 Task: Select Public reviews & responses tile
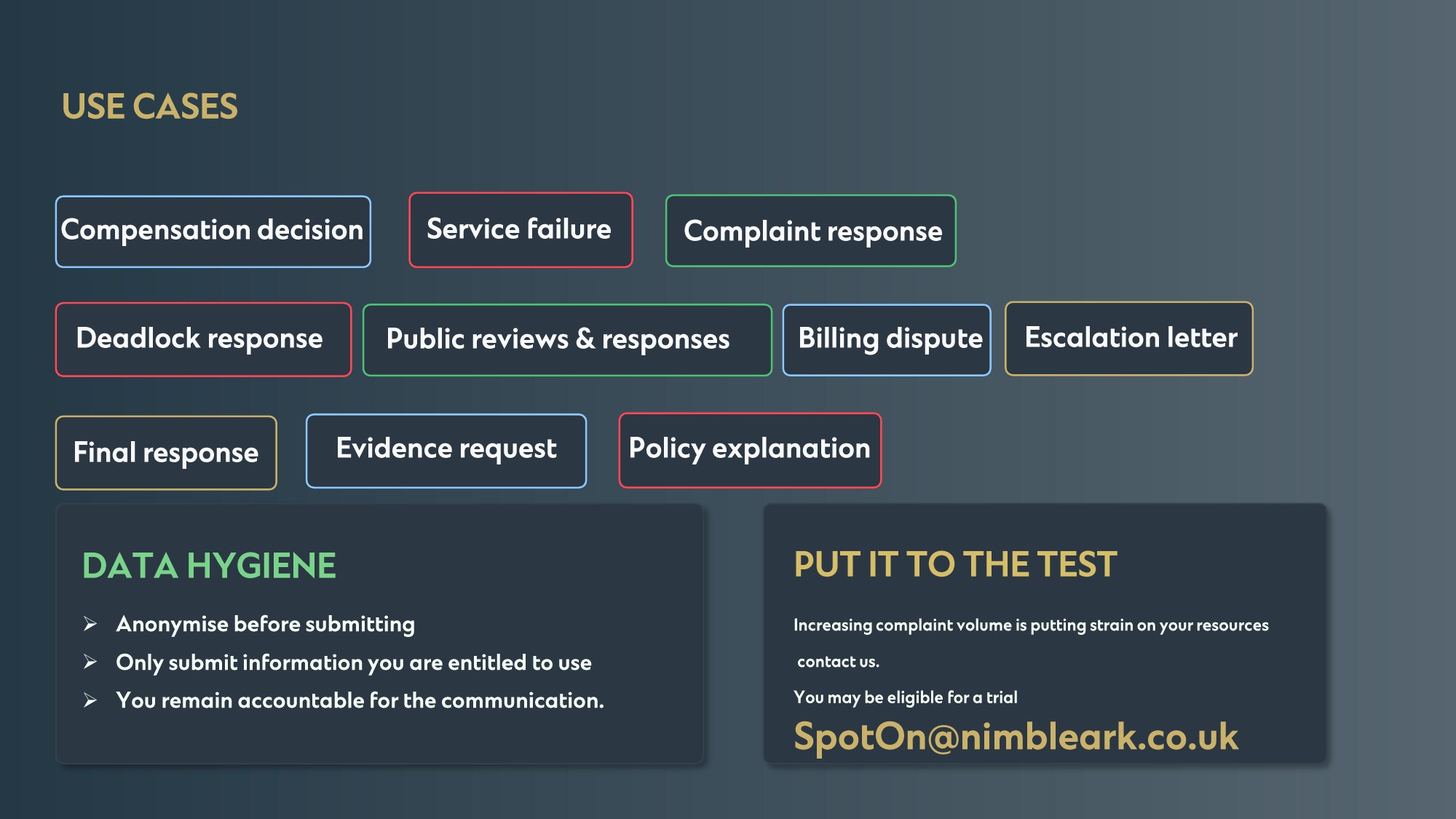click(567, 340)
